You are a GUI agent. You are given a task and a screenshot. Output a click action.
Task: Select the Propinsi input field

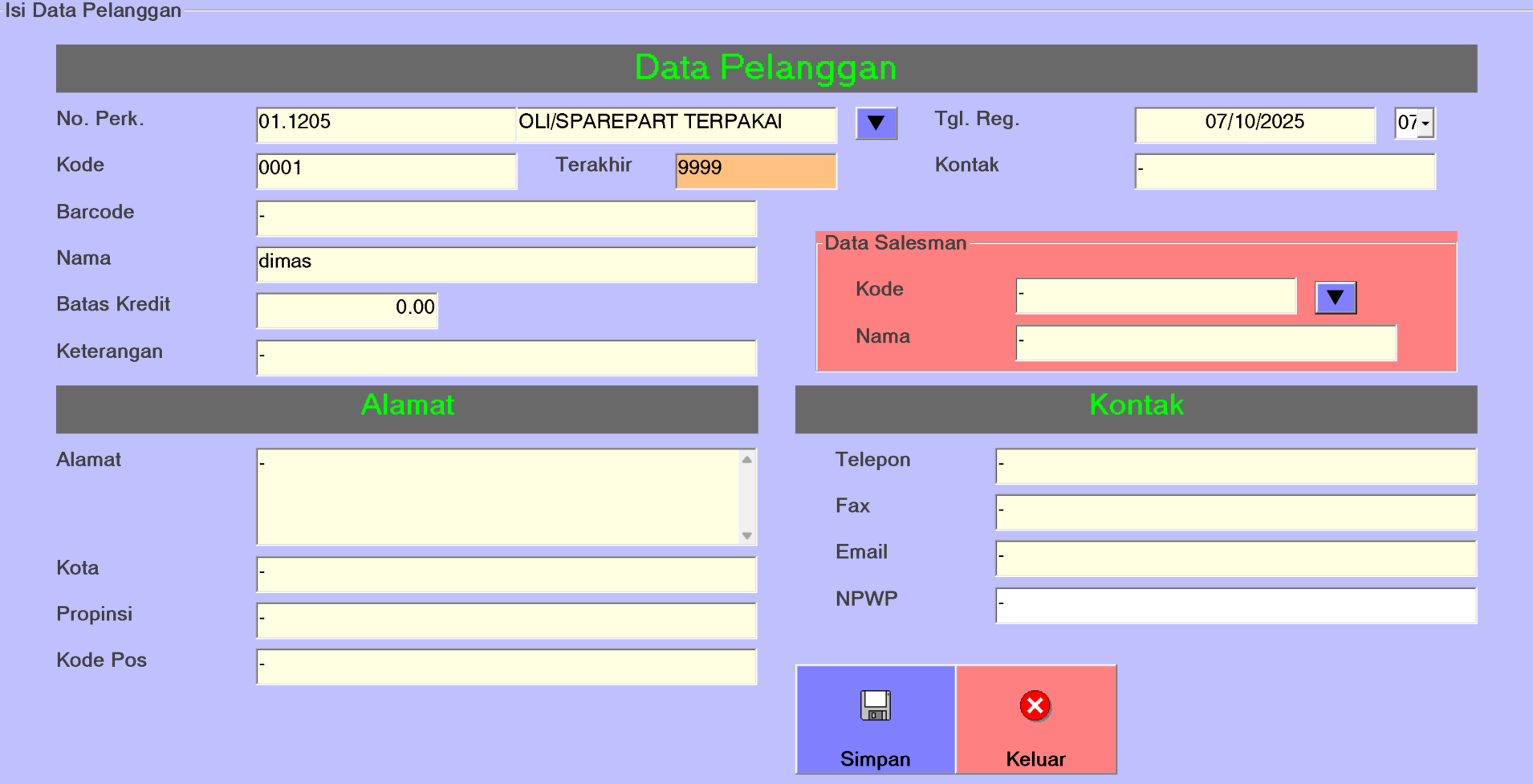click(x=506, y=620)
